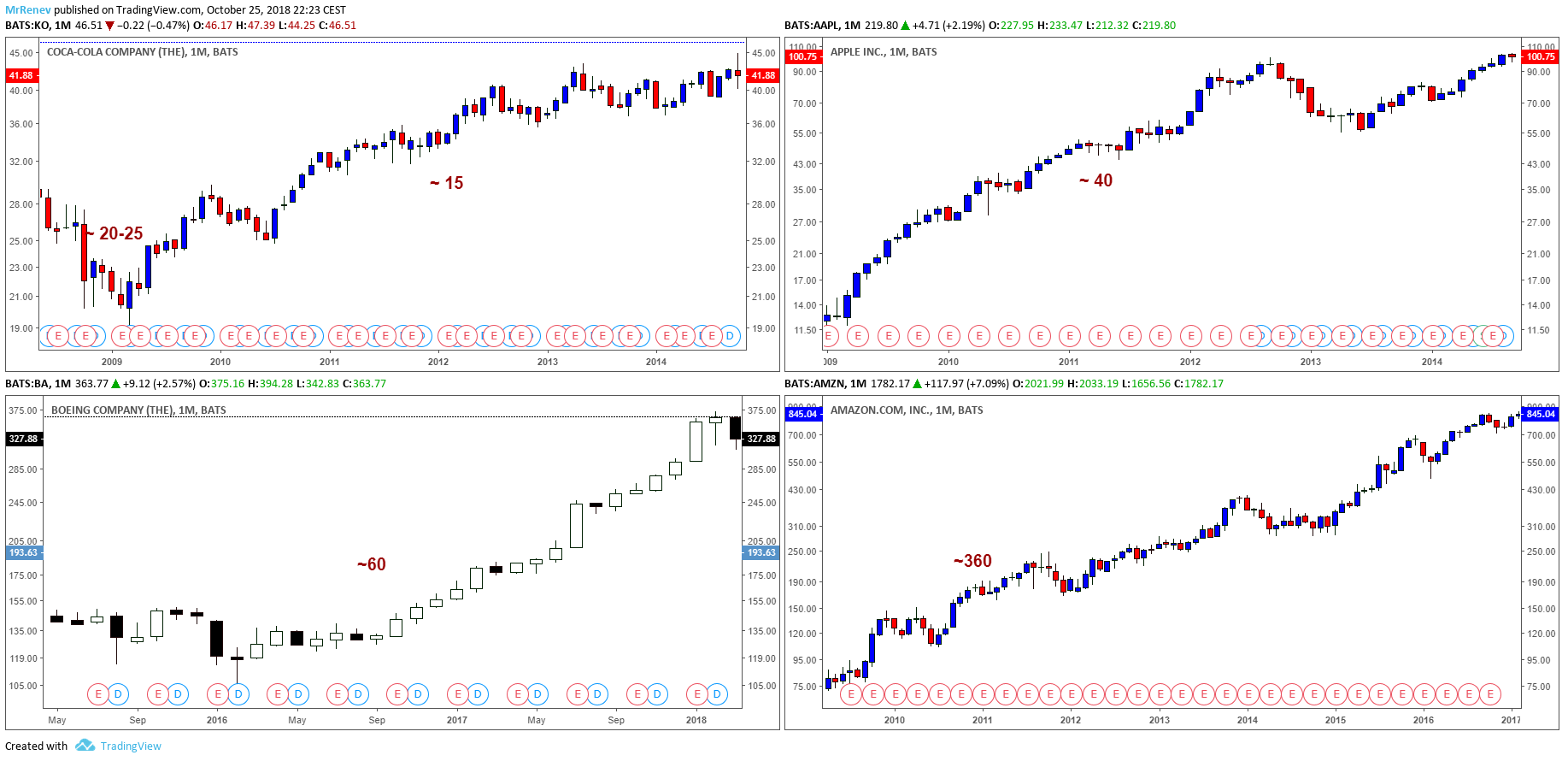Click the 'BATS:BA, 1M' symbol header

(38, 384)
